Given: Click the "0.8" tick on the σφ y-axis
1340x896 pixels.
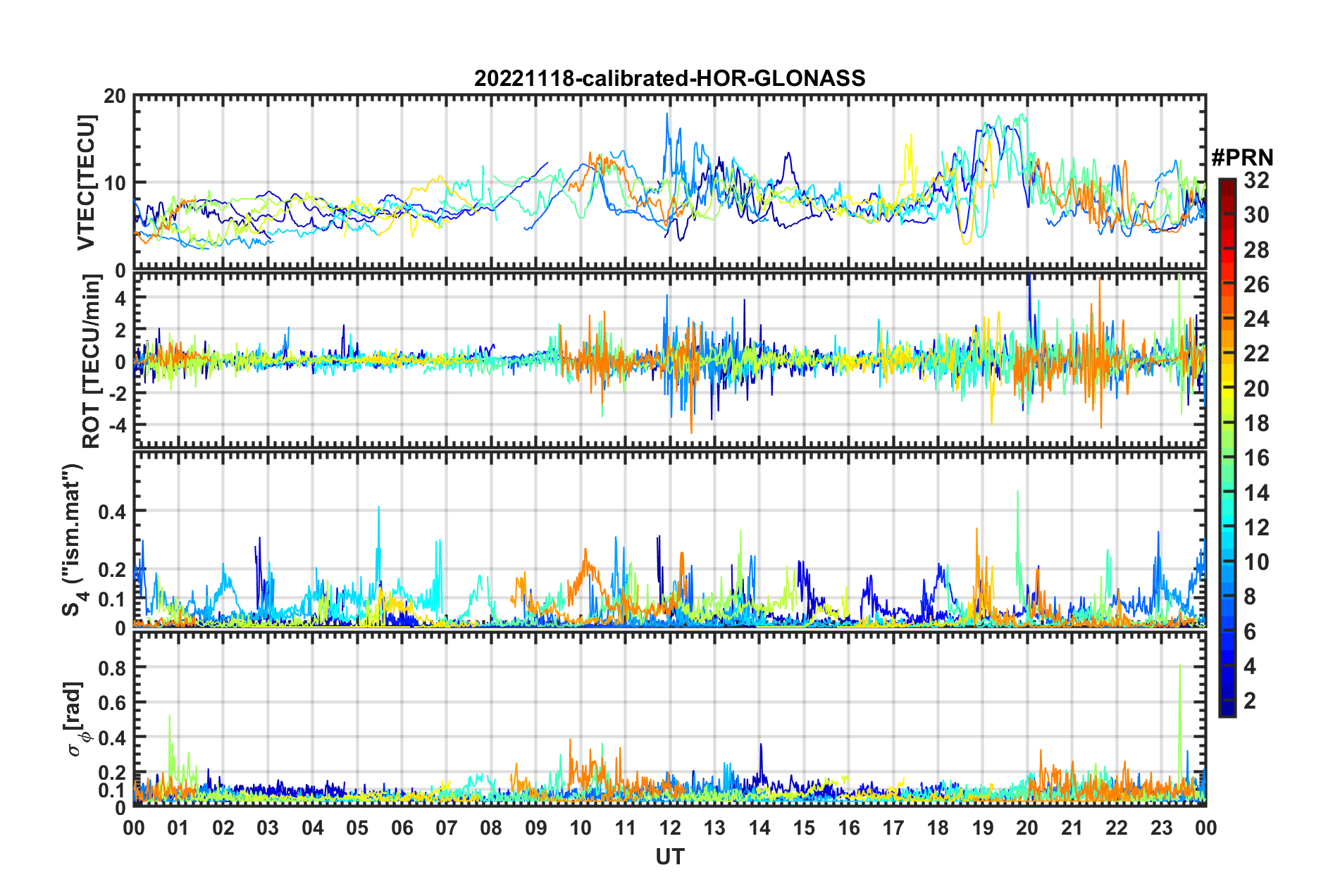Looking at the screenshot, I should (111, 668).
